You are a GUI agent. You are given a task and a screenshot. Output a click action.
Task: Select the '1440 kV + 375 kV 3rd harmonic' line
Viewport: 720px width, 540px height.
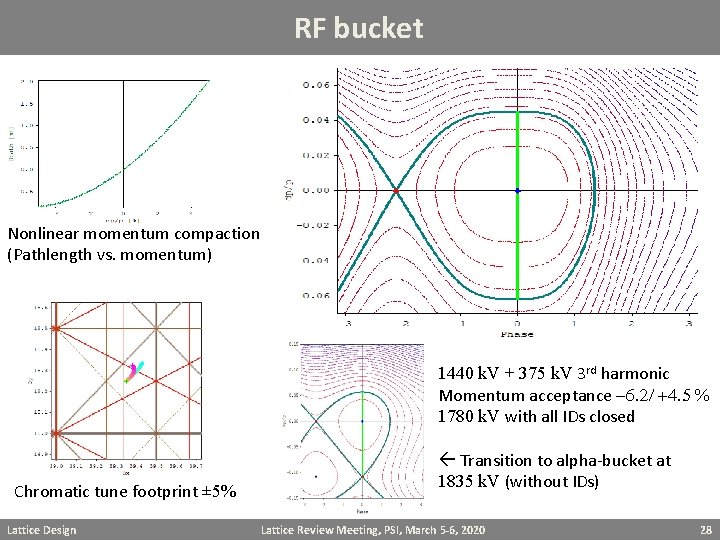click(553, 373)
